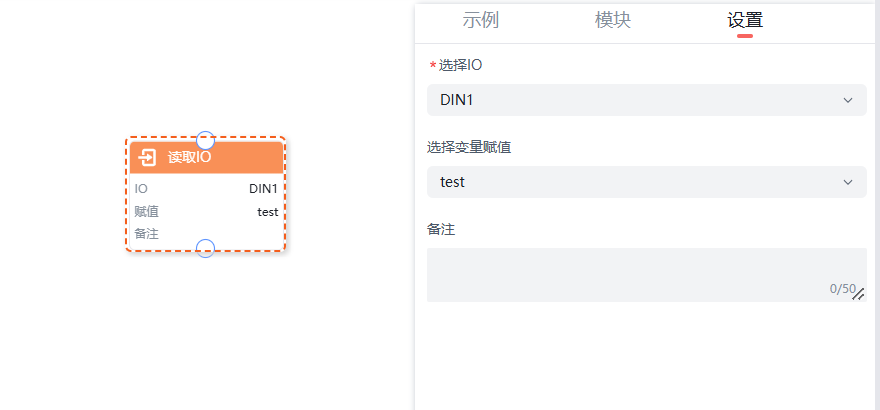880x410 pixels.
Task: Click the top connector circle on 读取IO node
Action: (x=205, y=140)
